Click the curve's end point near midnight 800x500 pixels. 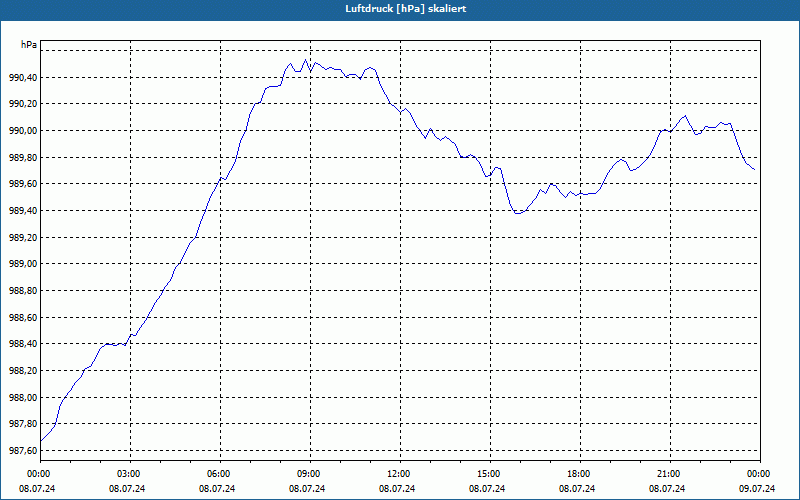(x=754, y=169)
